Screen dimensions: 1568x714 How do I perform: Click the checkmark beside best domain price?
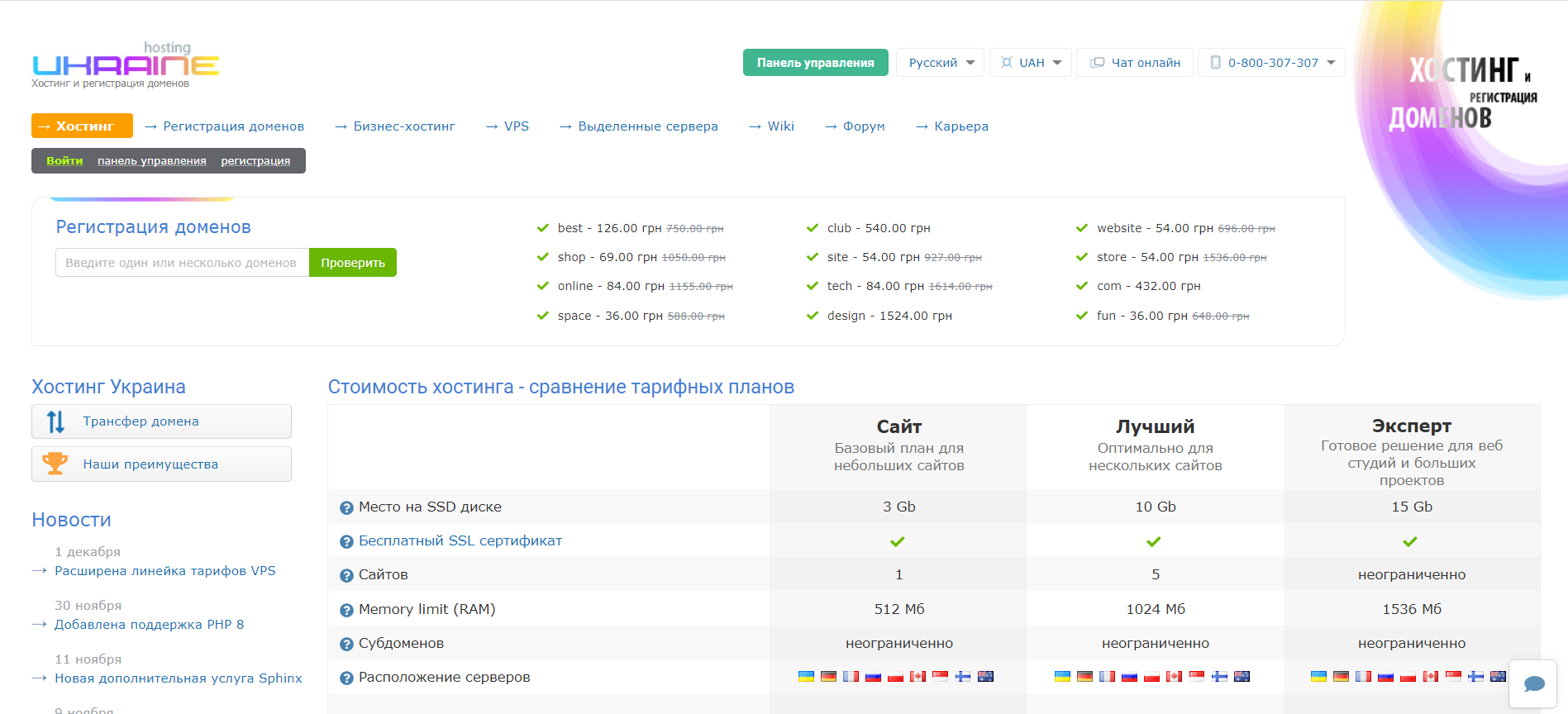point(543,228)
